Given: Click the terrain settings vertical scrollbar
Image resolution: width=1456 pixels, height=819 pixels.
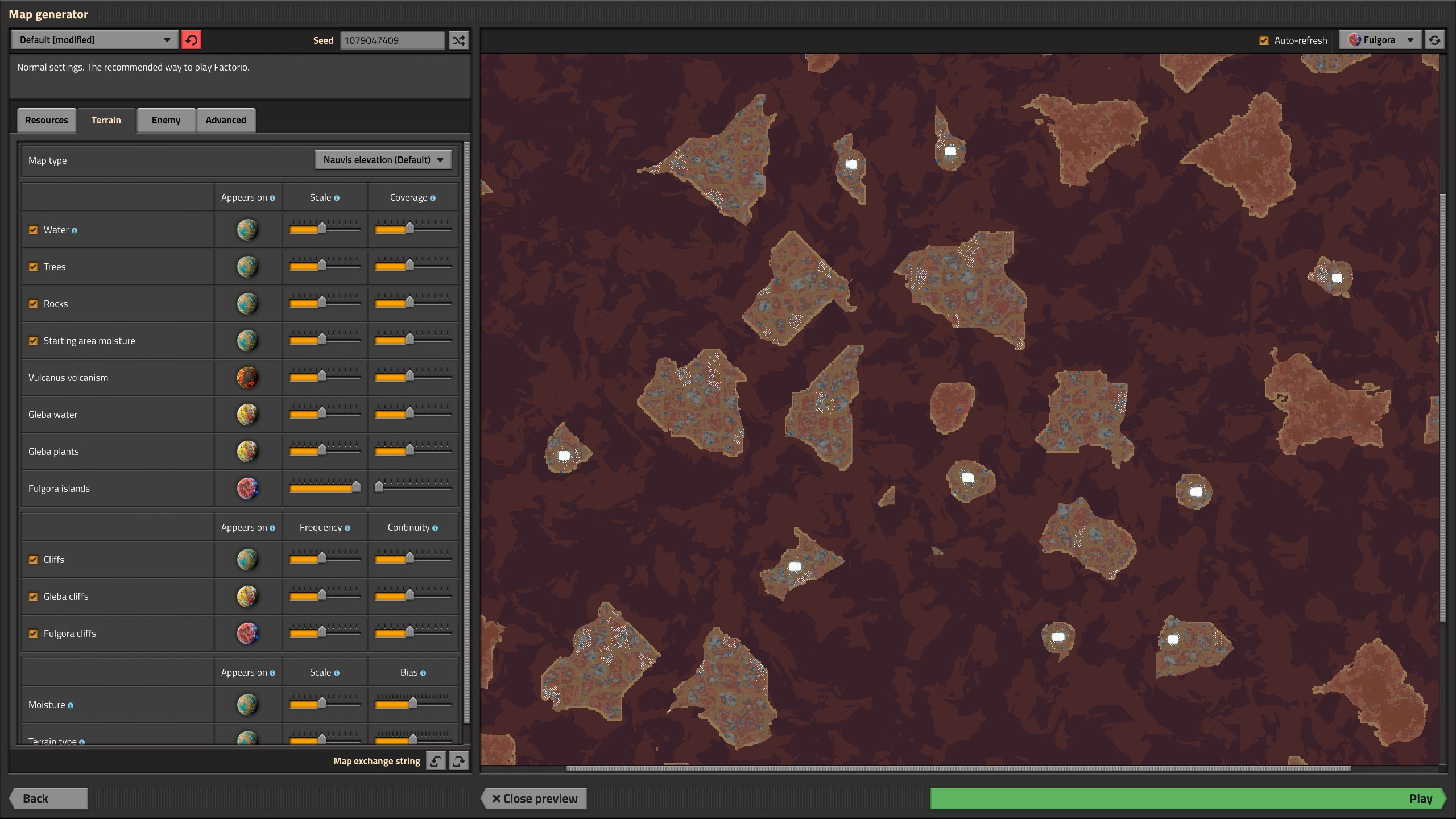Looking at the screenshot, I should pyautogui.click(x=467, y=432).
